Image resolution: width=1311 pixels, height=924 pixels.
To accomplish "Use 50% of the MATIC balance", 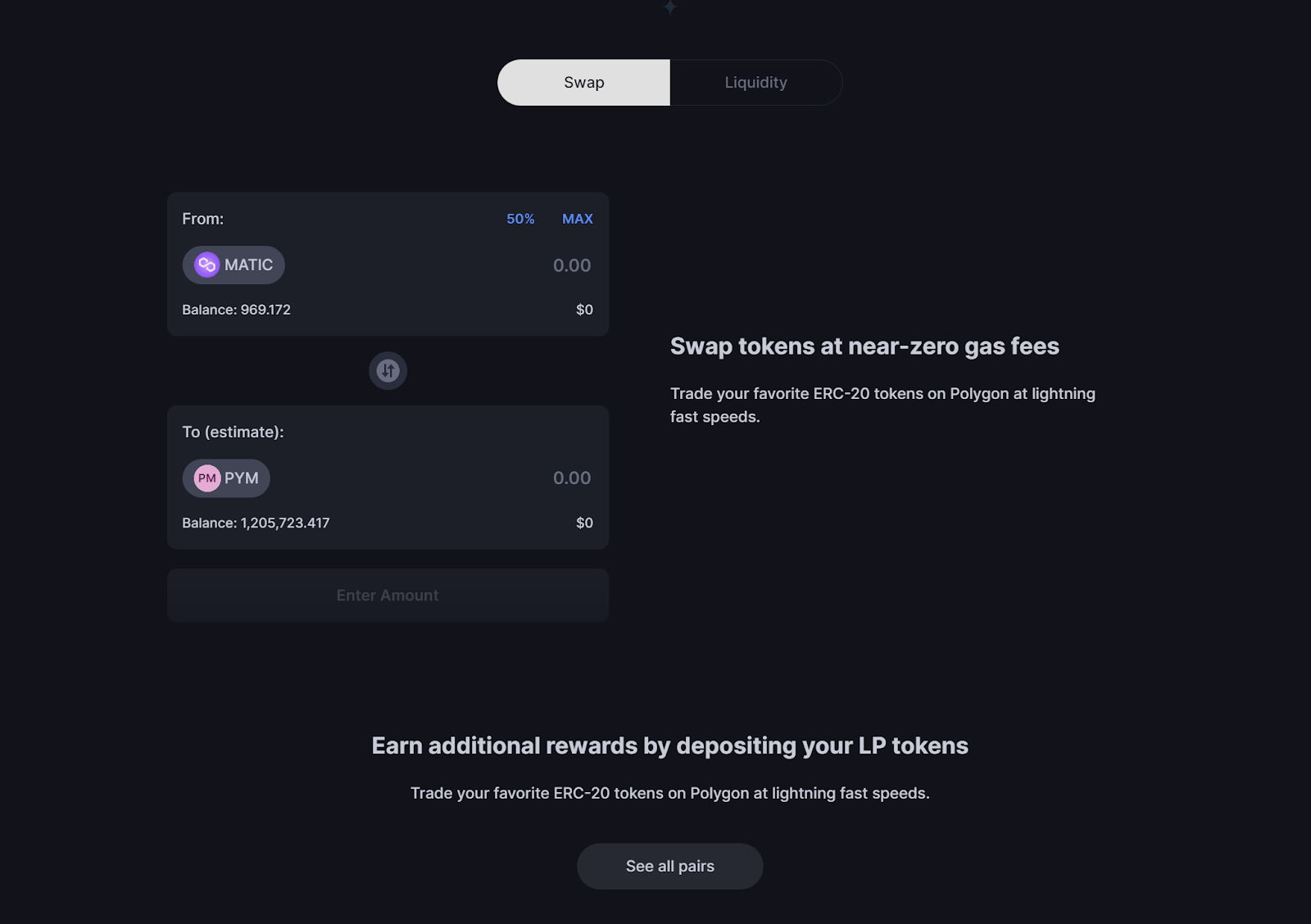I will pyautogui.click(x=520, y=219).
